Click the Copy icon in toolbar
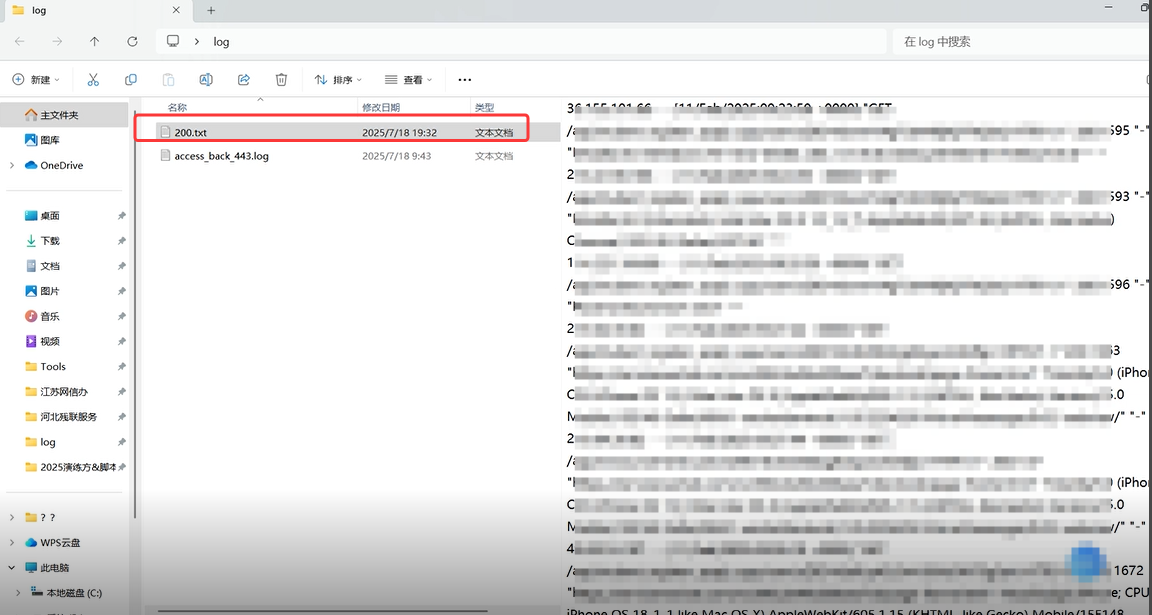1152x615 pixels. pyautogui.click(x=131, y=79)
